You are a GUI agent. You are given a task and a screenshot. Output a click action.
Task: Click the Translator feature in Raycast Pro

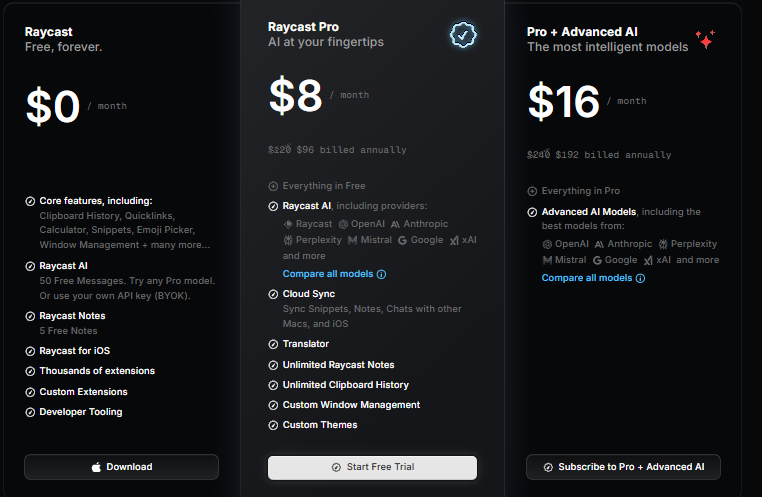(x=305, y=344)
